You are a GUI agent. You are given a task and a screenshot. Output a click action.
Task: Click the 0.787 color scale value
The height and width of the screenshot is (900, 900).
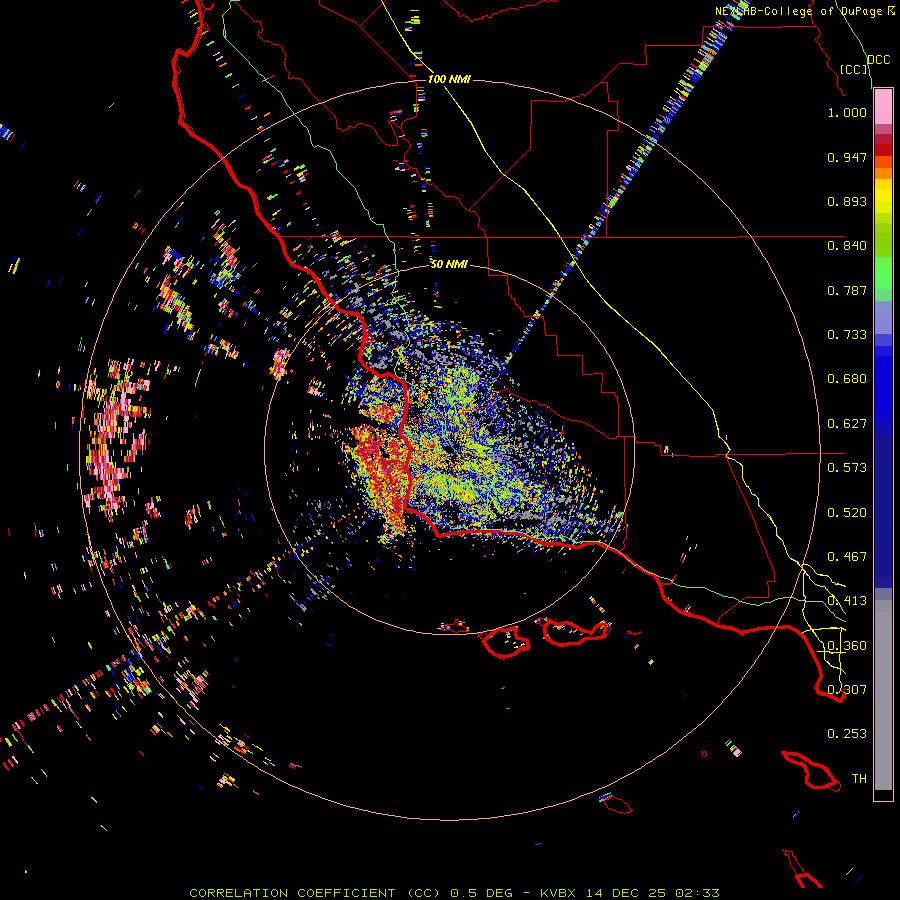[847, 290]
